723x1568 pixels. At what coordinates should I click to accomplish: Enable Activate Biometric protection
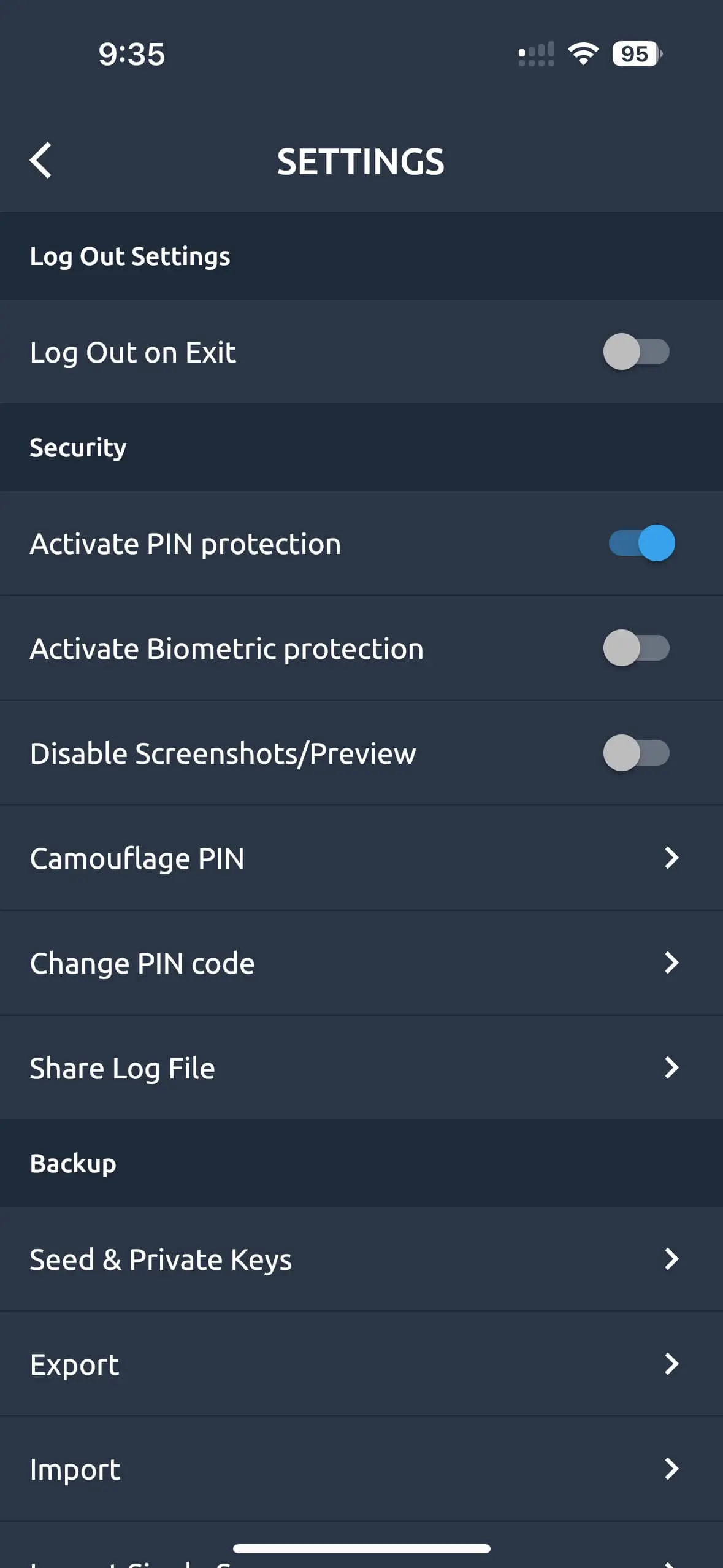635,648
